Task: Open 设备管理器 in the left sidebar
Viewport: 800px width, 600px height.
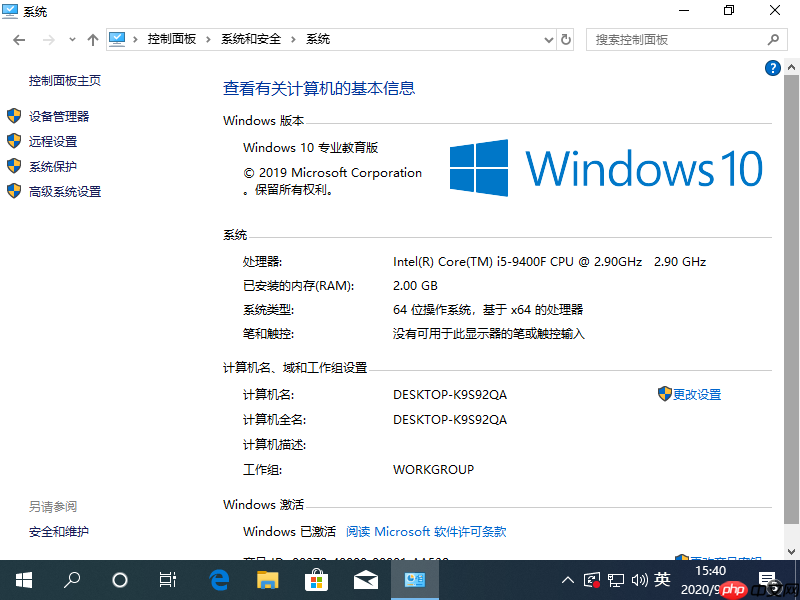Action: (62, 115)
